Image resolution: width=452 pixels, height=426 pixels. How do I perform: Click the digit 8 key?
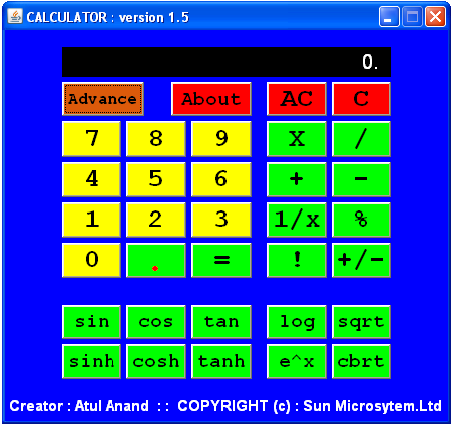(x=156, y=139)
